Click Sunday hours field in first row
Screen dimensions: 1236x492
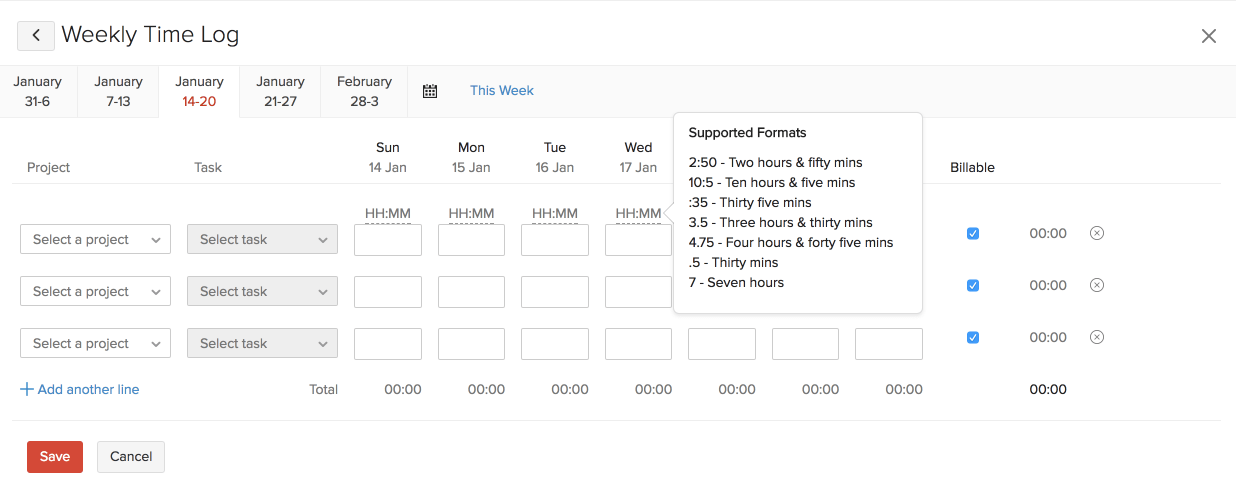388,240
